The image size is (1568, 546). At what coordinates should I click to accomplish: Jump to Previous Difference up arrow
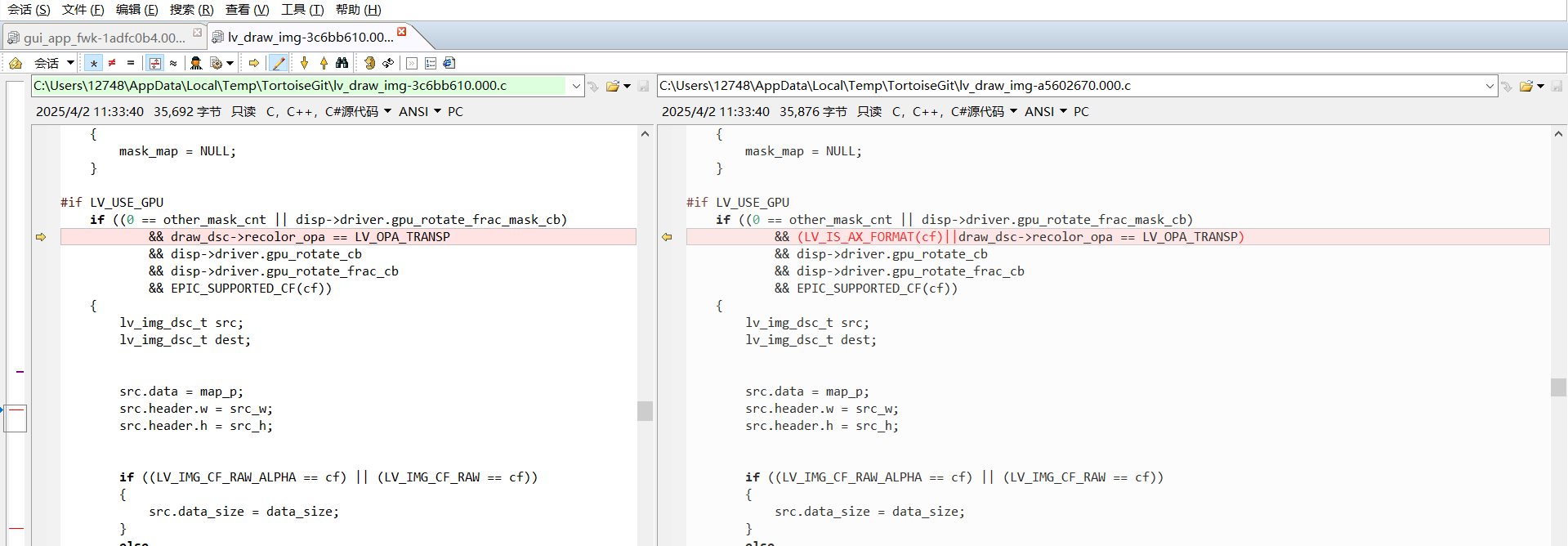[x=324, y=63]
